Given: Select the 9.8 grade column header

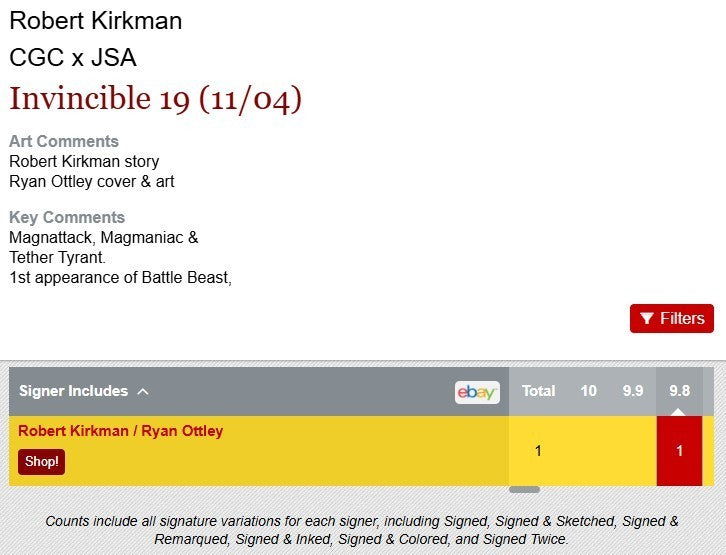Looking at the screenshot, I should click(x=679, y=391).
